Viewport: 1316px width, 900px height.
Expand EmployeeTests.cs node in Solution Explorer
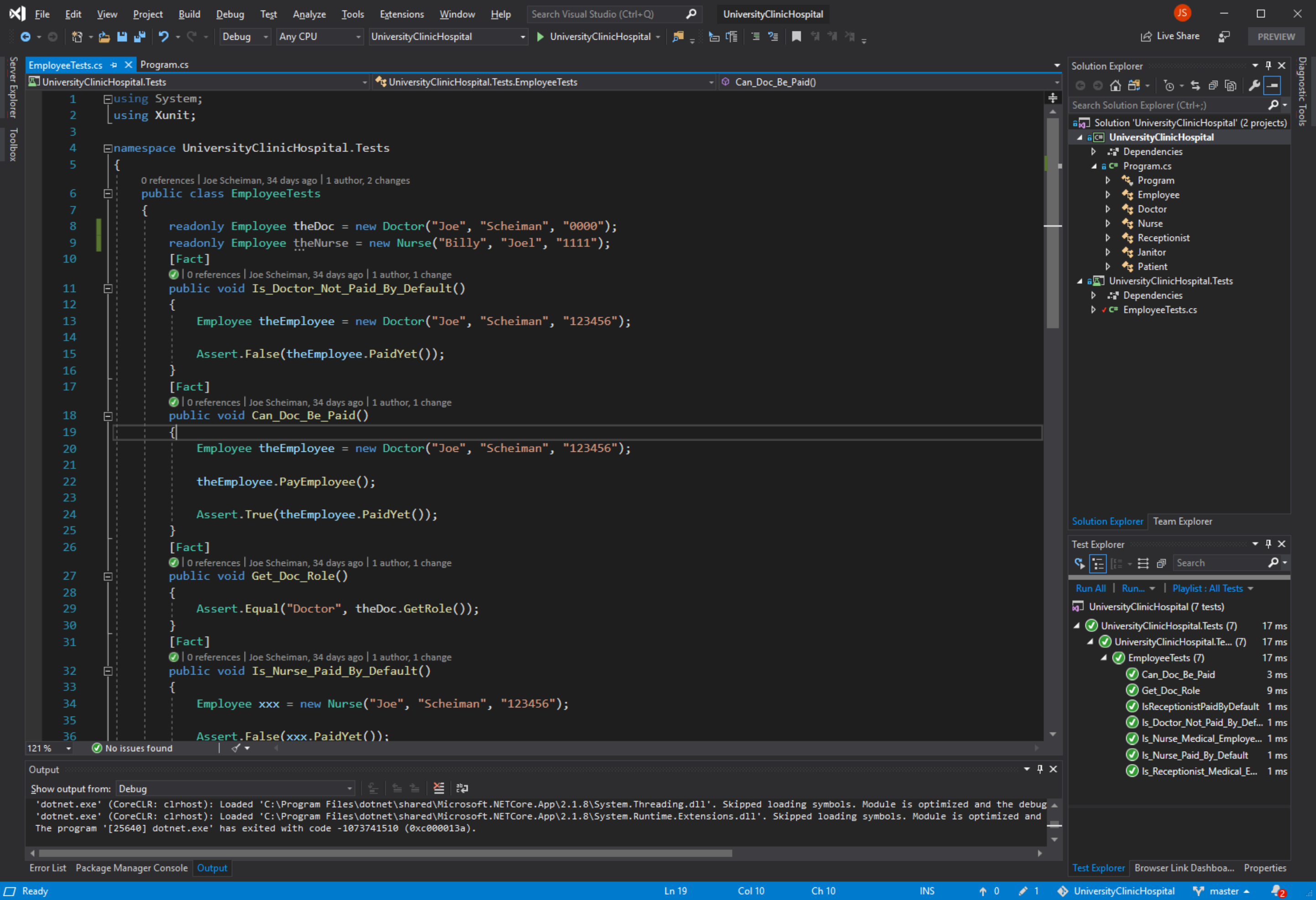[1093, 310]
